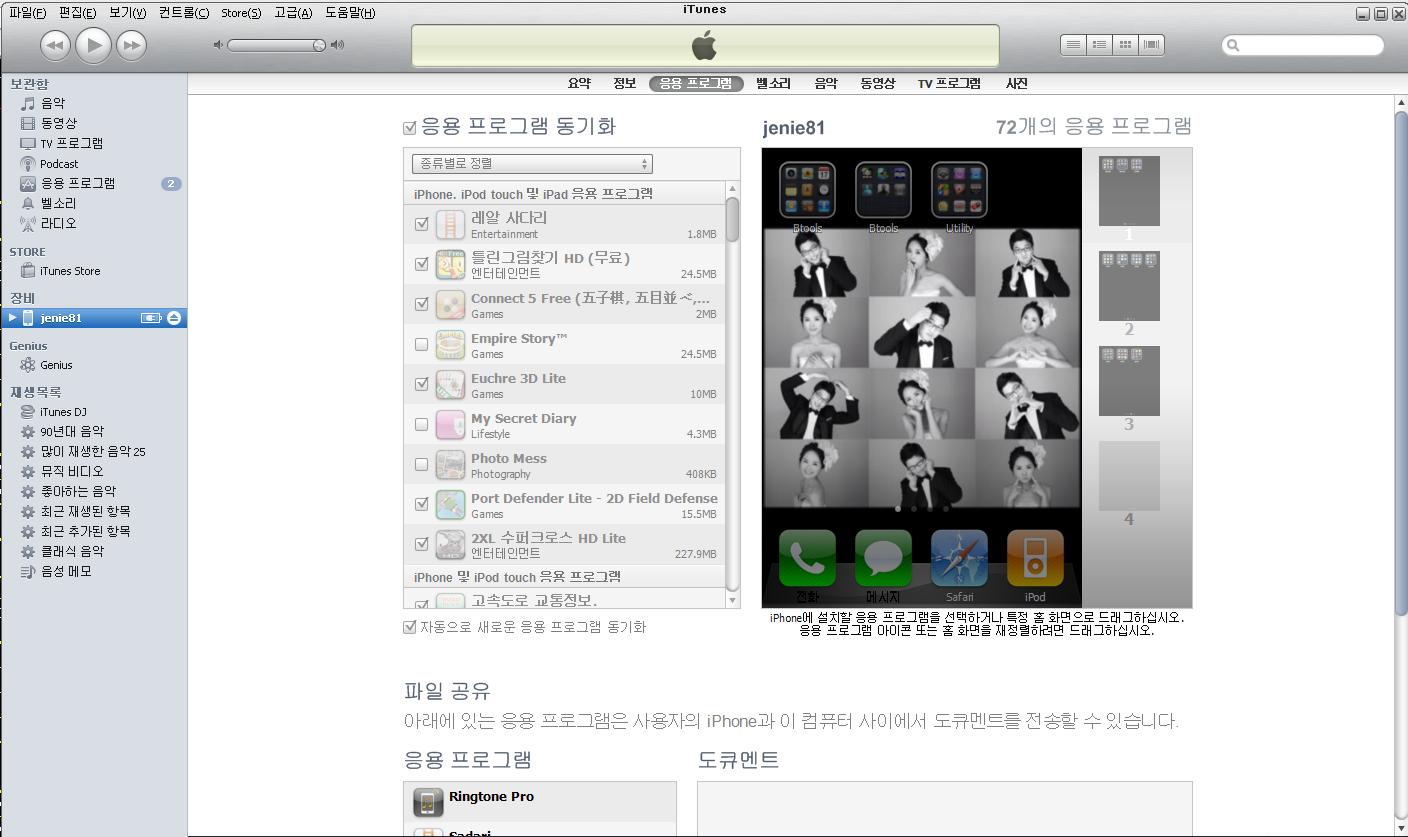Open the 편집 menu
This screenshot has width=1408, height=837.
pyautogui.click(x=77, y=13)
